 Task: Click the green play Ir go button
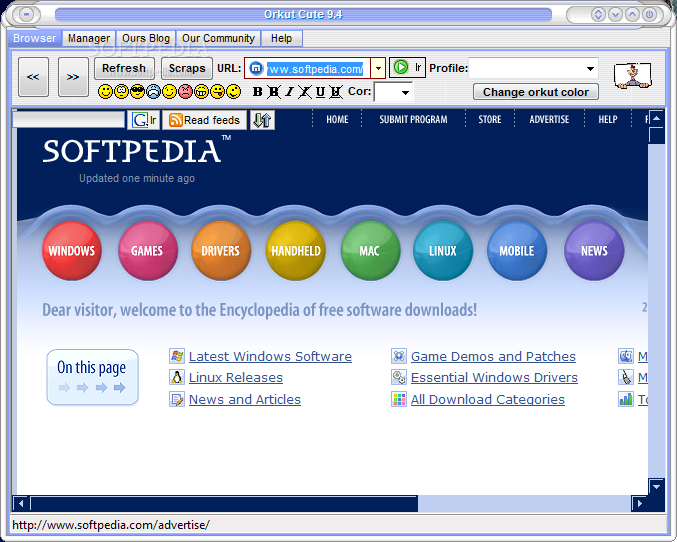tap(407, 67)
